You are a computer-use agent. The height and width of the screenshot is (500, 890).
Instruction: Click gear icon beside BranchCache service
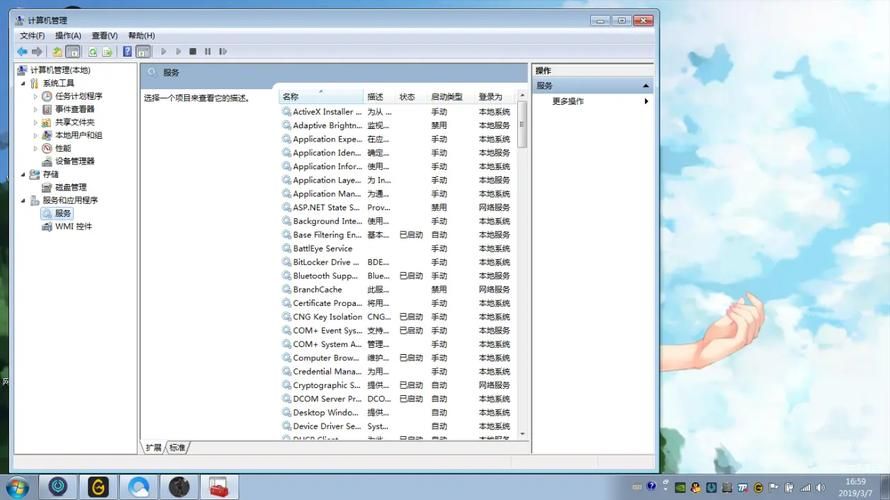(x=287, y=290)
